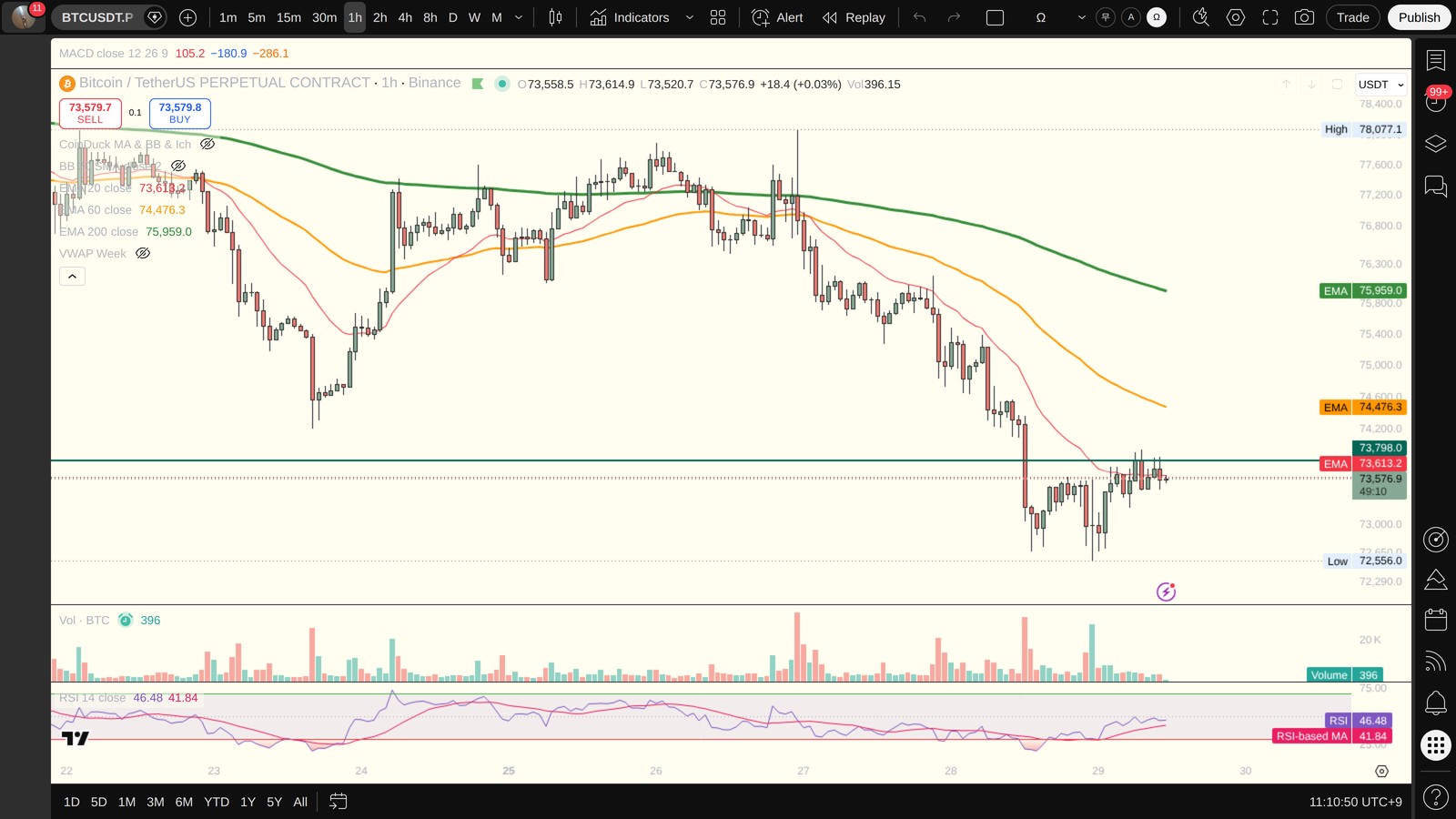
Task: Take a chart snapshot with camera icon
Action: (1304, 17)
